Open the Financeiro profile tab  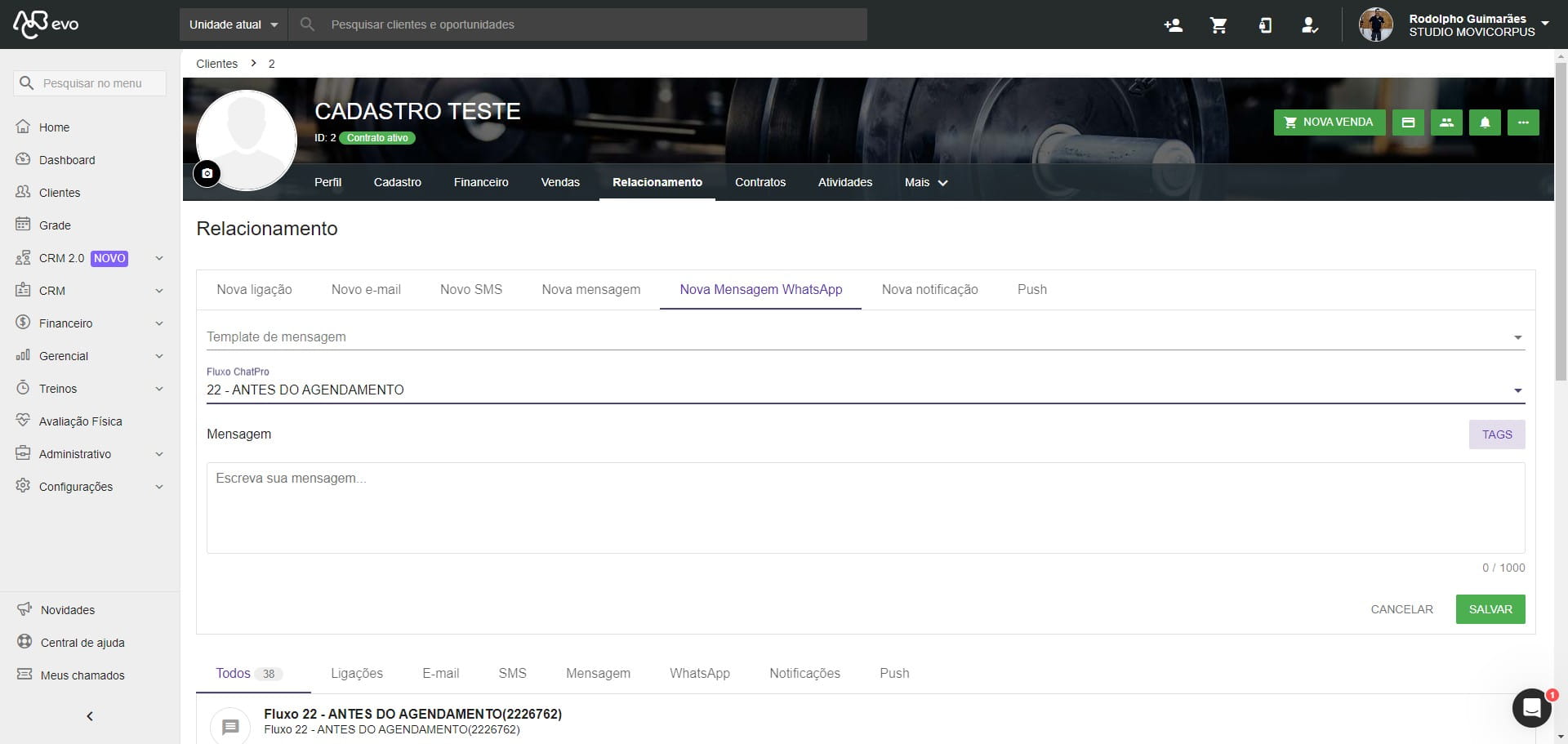[x=481, y=182]
